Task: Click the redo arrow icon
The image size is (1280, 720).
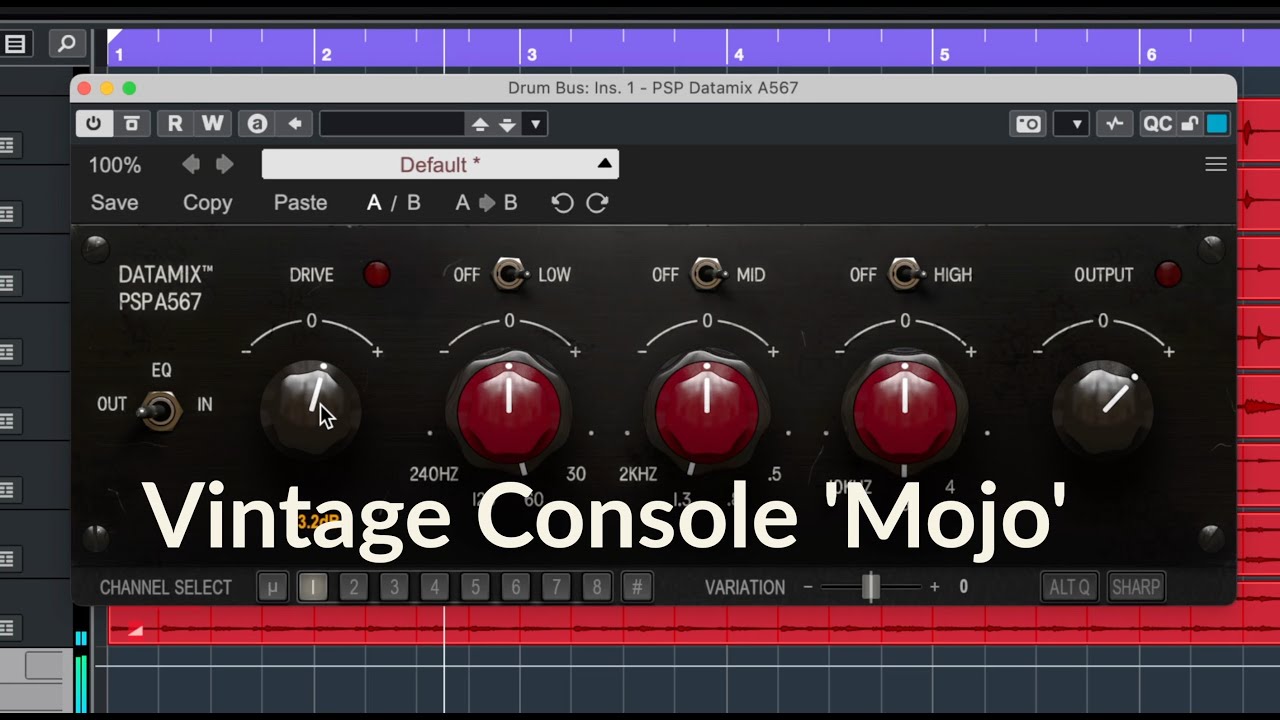Action: (x=597, y=203)
